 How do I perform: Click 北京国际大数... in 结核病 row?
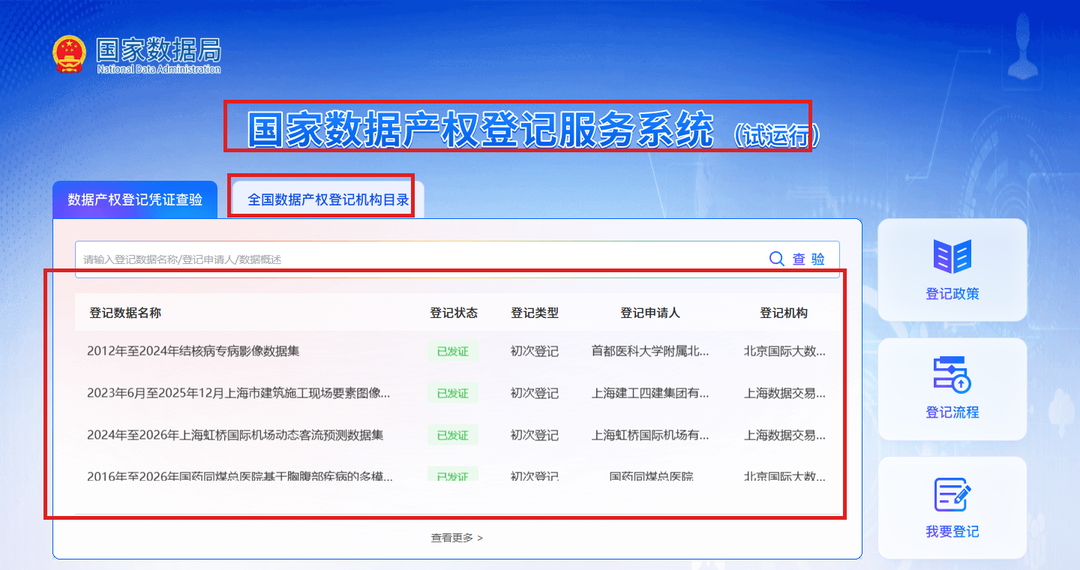pos(784,351)
